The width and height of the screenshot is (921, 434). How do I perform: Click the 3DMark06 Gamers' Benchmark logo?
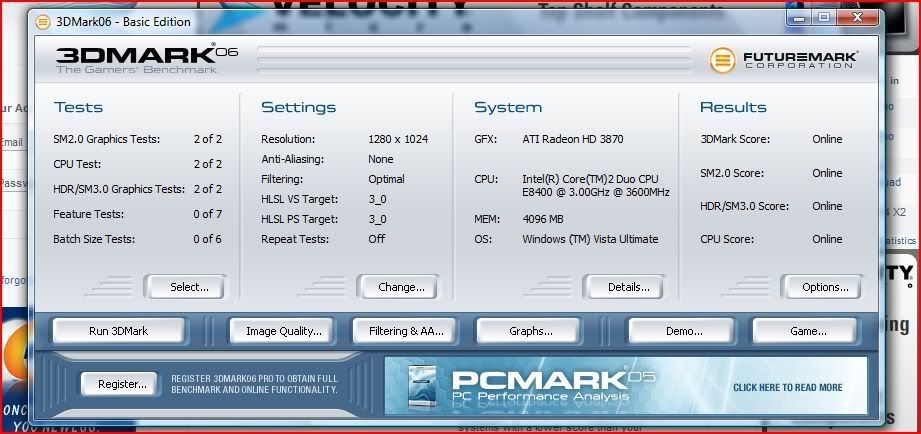147,58
